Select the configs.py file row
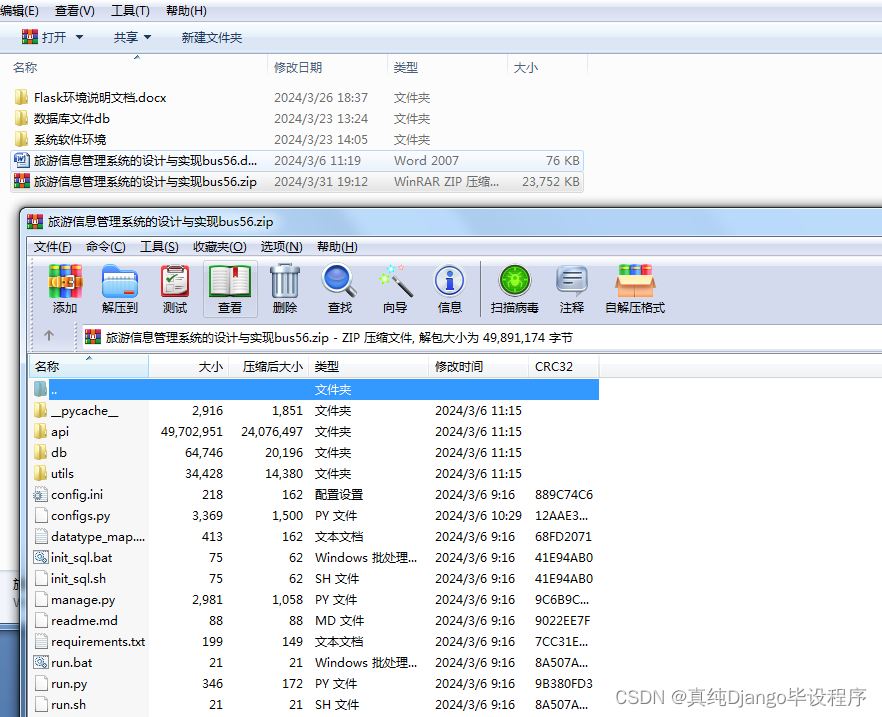The height and width of the screenshot is (717, 882). coord(315,515)
